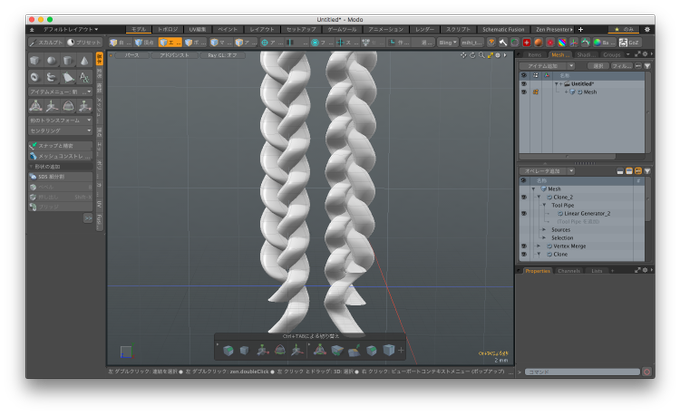Click the Sculpt button in the top-left toolbar

[46, 42]
